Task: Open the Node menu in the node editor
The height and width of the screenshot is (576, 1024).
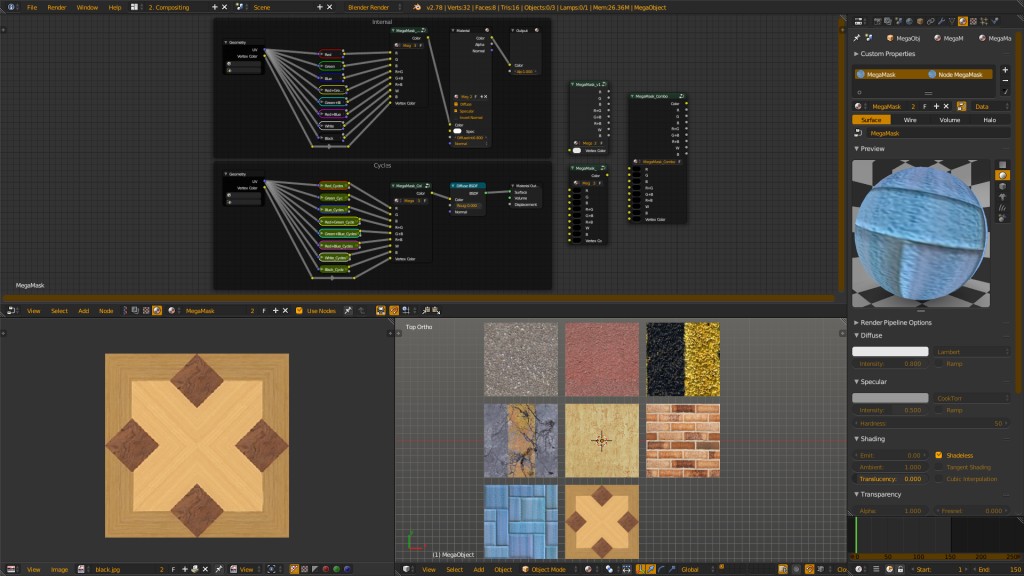Action: pos(106,310)
